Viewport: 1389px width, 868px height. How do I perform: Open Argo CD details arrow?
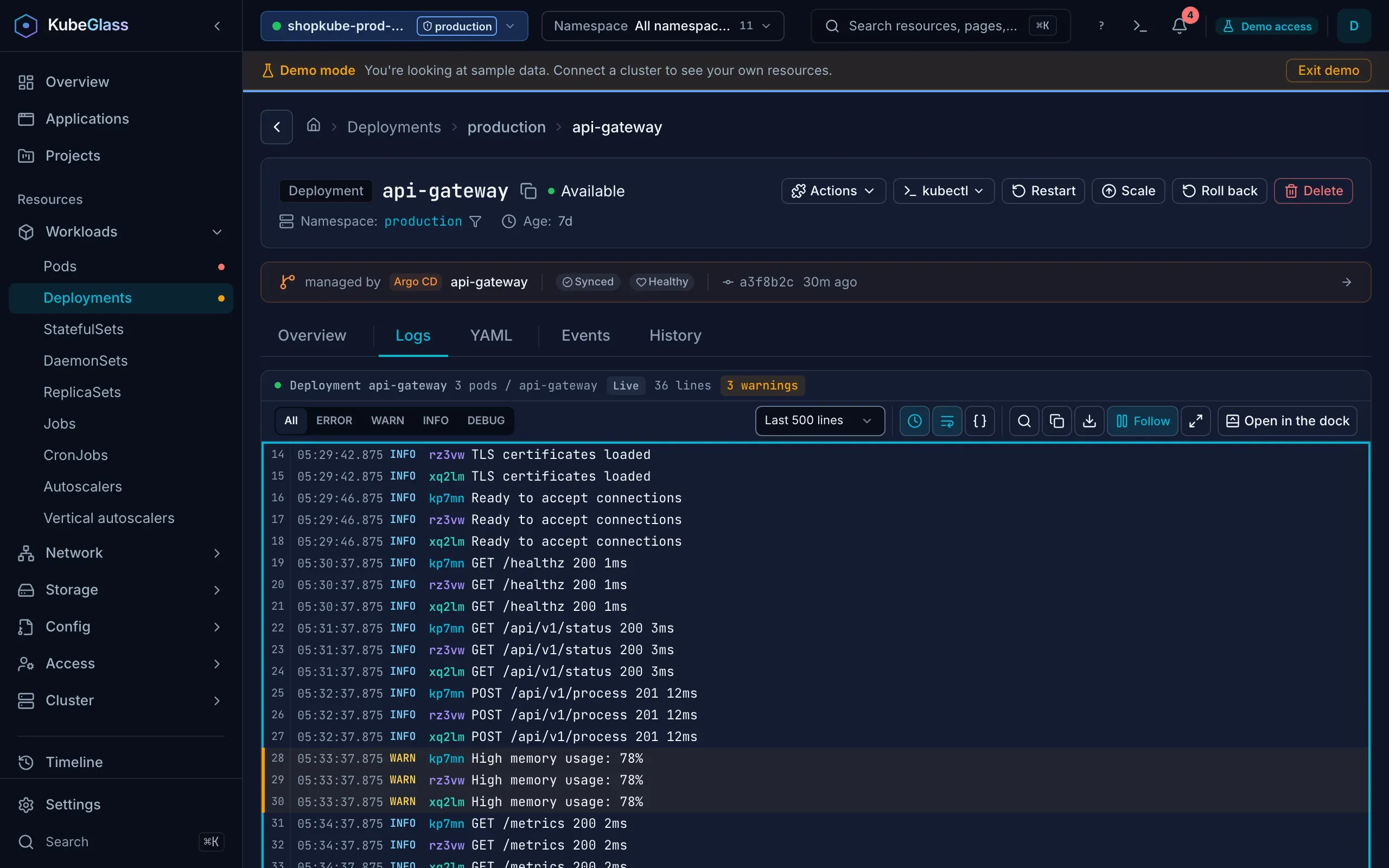[1347, 282]
